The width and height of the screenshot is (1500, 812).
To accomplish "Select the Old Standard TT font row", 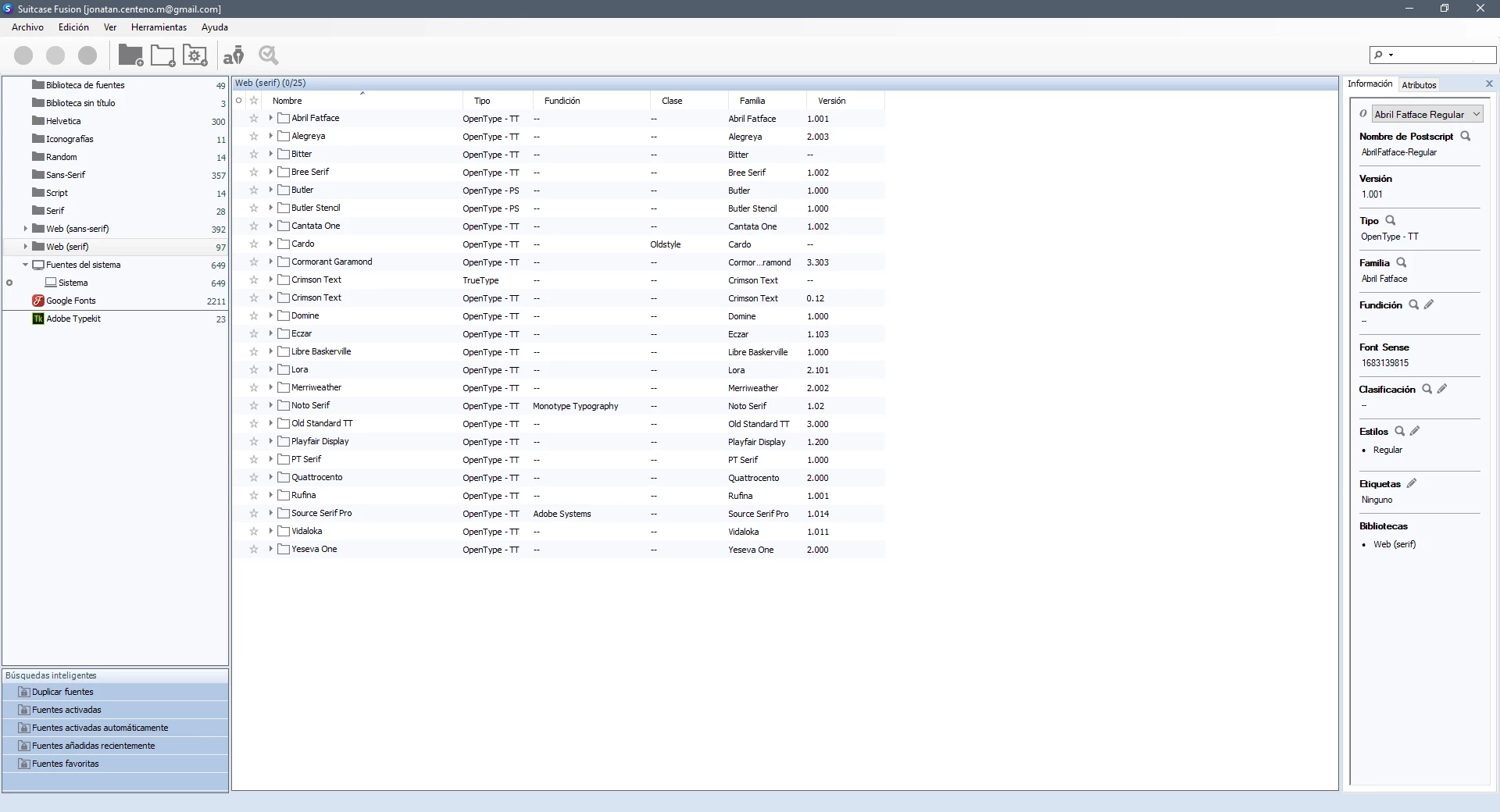I will click(559, 424).
